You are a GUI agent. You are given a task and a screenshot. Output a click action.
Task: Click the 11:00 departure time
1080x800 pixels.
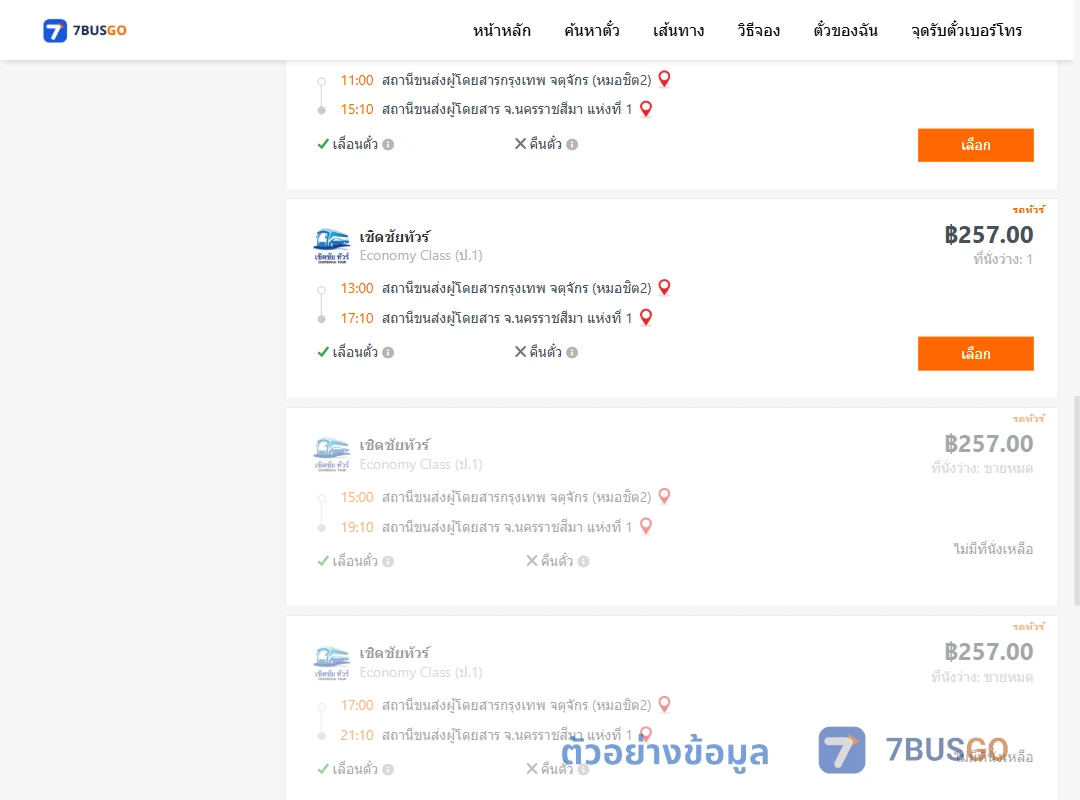(x=357, y=80)
